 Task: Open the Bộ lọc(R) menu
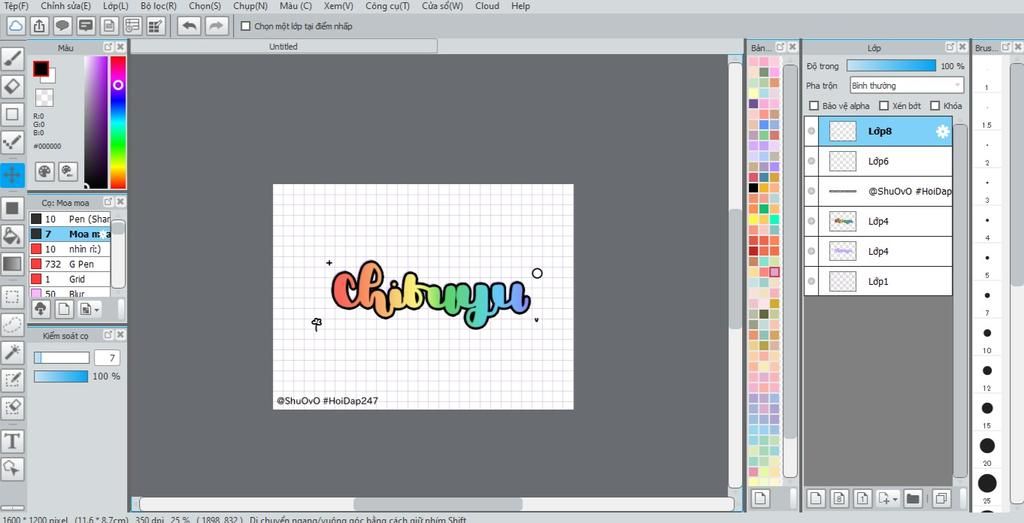[x=159, y=6]
